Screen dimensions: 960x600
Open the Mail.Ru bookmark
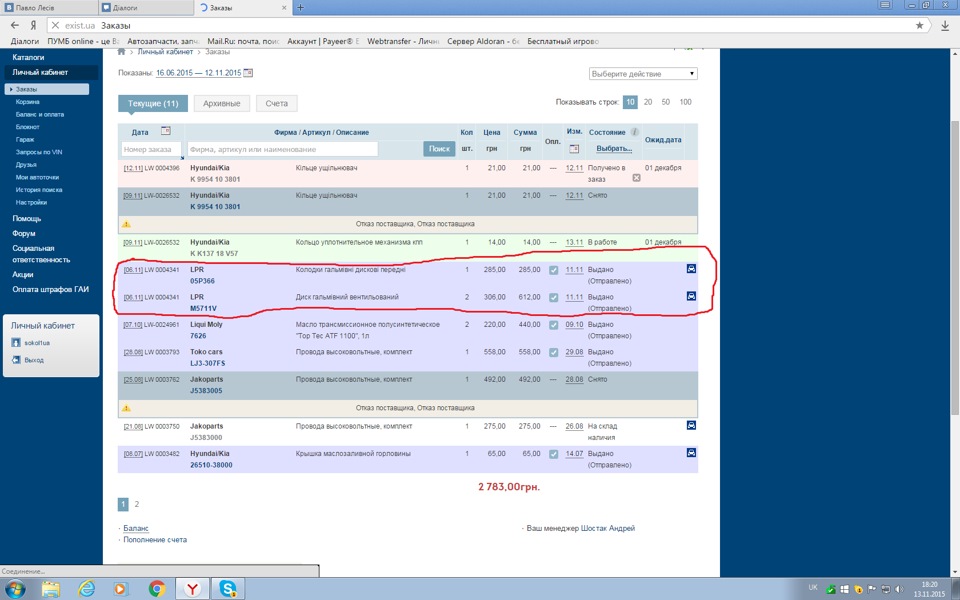pyautogui.click(x=243, y=41)
